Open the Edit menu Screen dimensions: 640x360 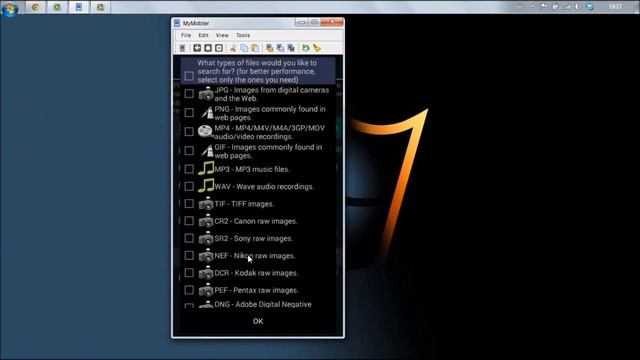point(203,36)
